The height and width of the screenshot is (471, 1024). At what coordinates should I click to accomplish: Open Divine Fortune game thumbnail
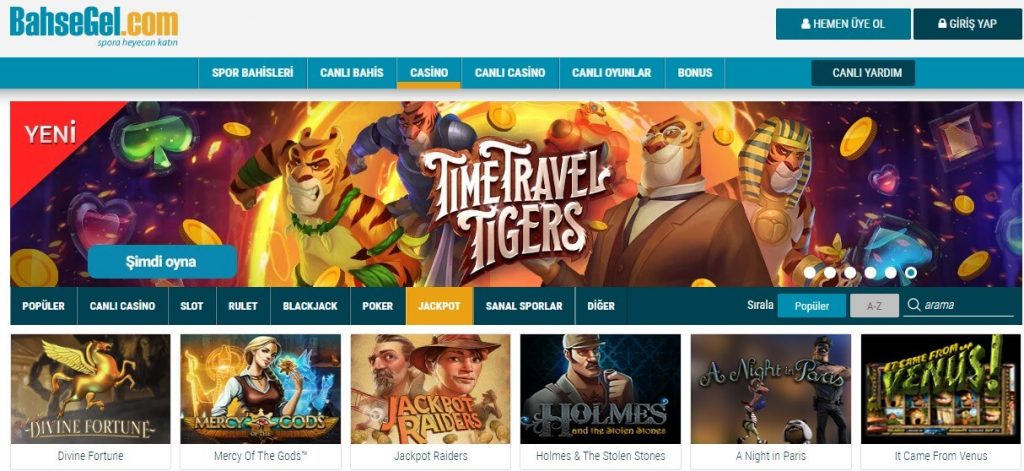90,389
